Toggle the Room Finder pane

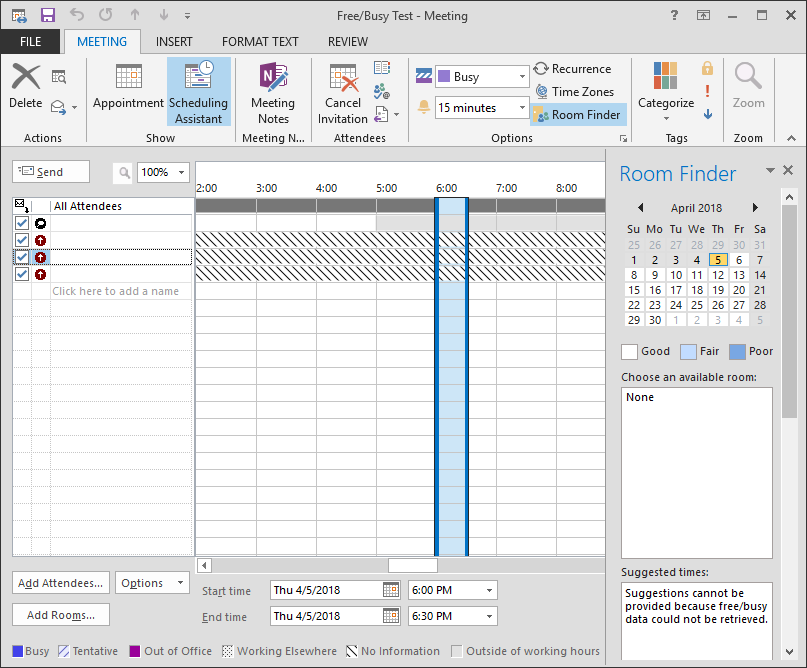coord(578,114)
